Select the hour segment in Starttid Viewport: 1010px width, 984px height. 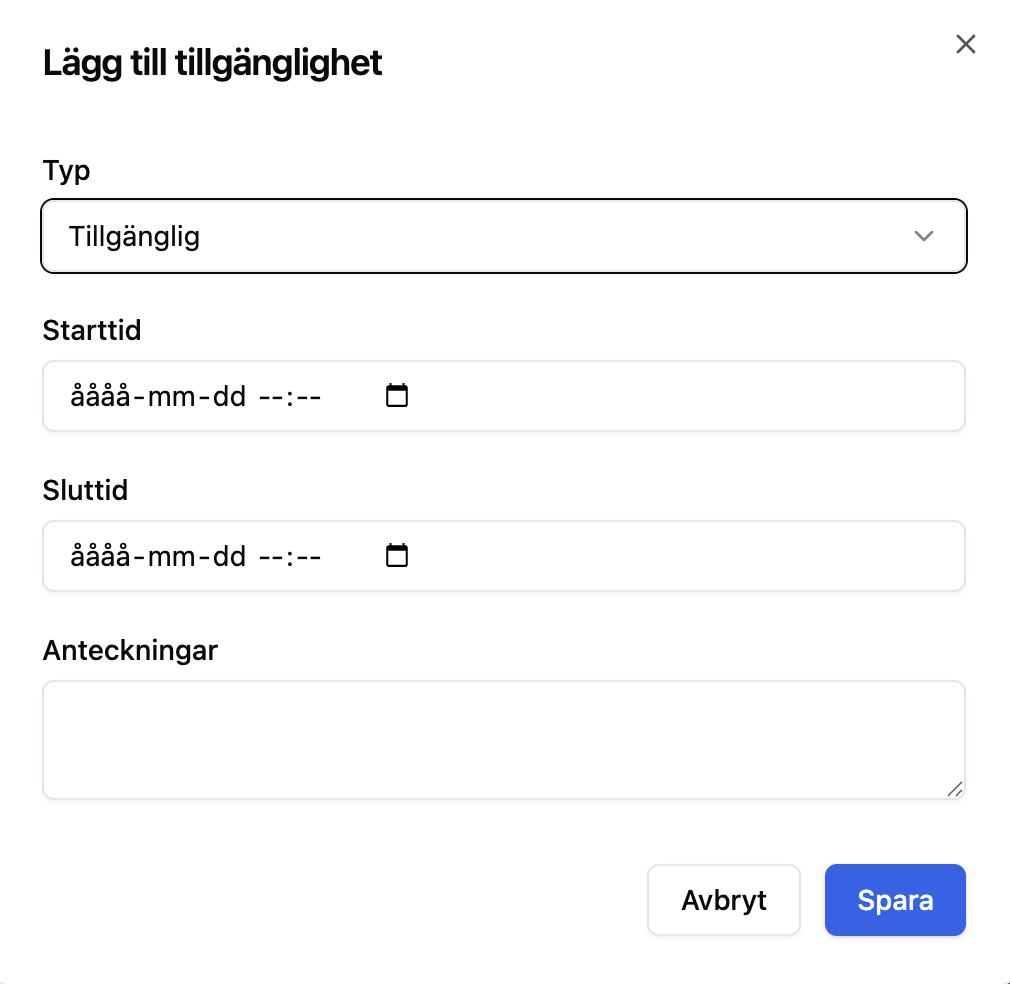pyautogui.click(x=271, y=396)
